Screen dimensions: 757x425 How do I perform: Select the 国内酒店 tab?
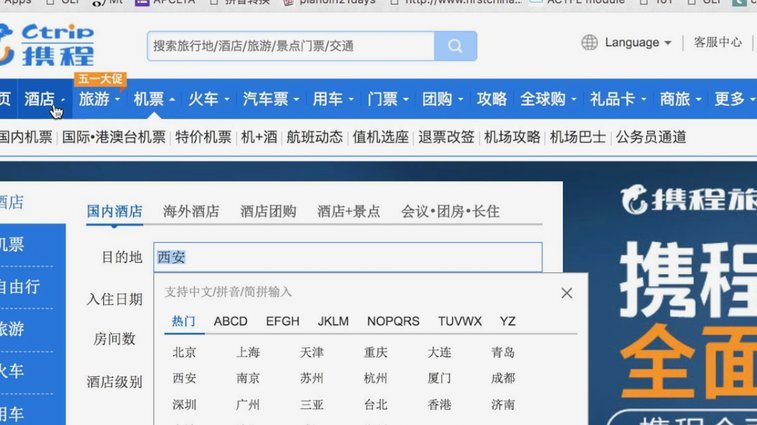click(x=114, y=212)
